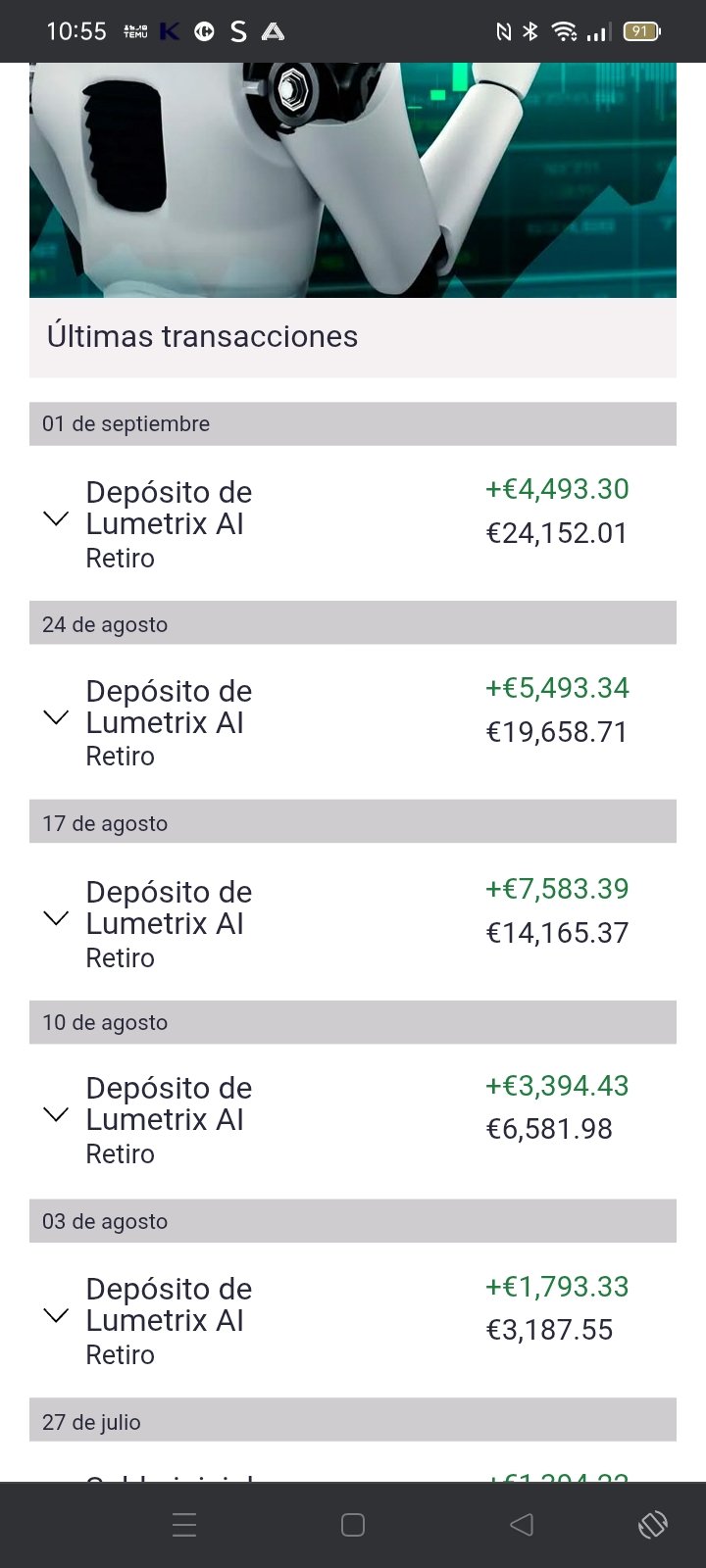The image size is (706, 1568).
Task: Open the +€7,583.39 deposit amount
Action: coord(557,889)
